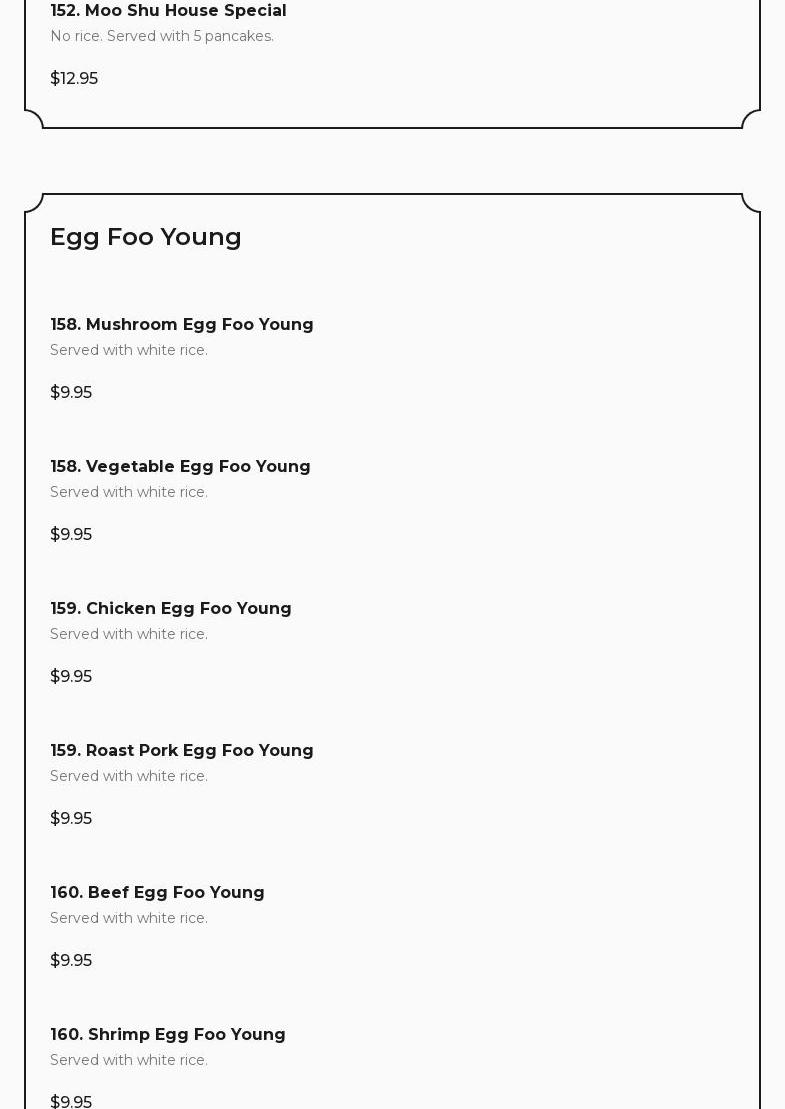The height and width of the screenshot is (1109, 785).
Task: Click the Egg Foo Young section heading
Action: point(146,236)
